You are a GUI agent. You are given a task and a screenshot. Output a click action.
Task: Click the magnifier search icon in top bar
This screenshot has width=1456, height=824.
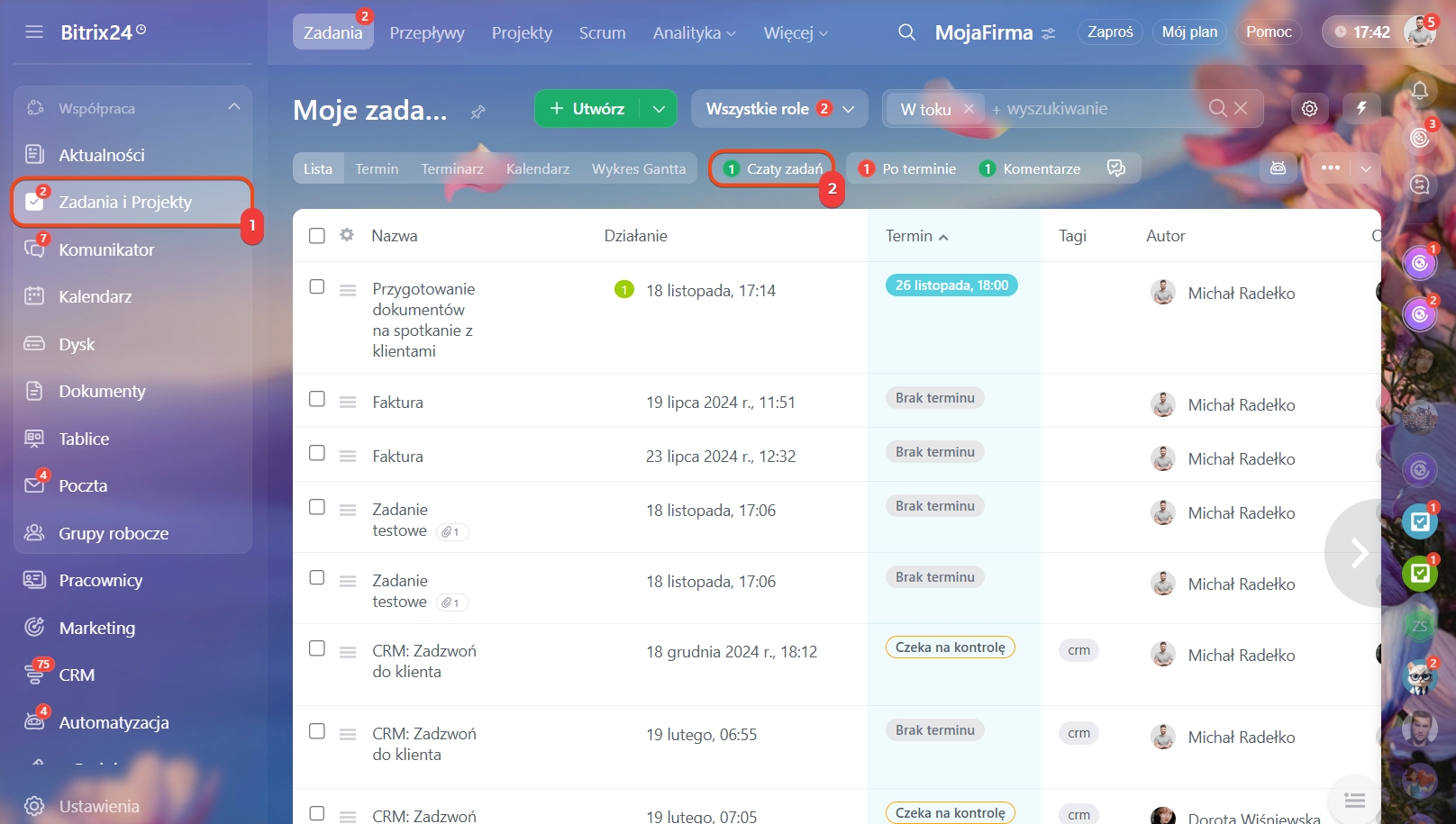point(906,32)
